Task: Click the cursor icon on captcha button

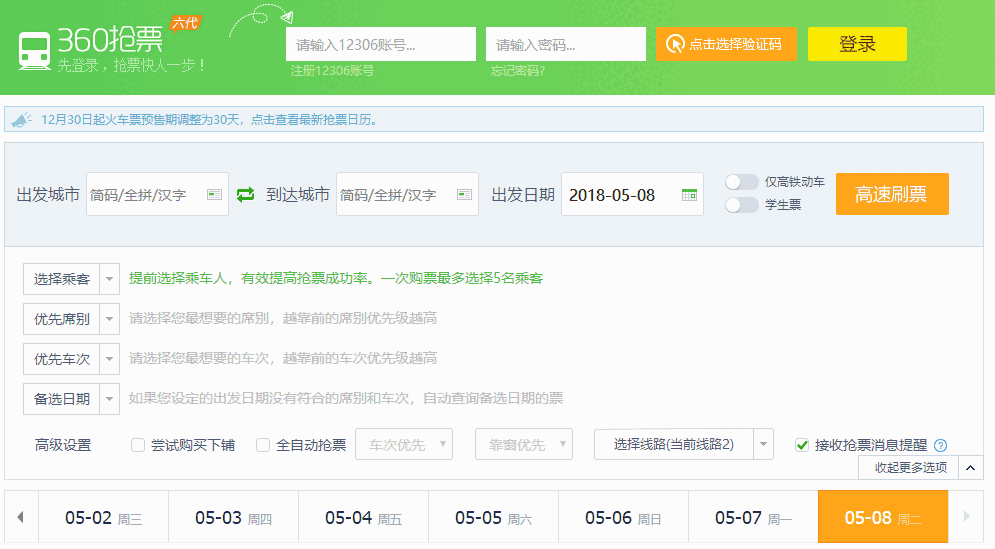Action: click(x=675, y=44)
